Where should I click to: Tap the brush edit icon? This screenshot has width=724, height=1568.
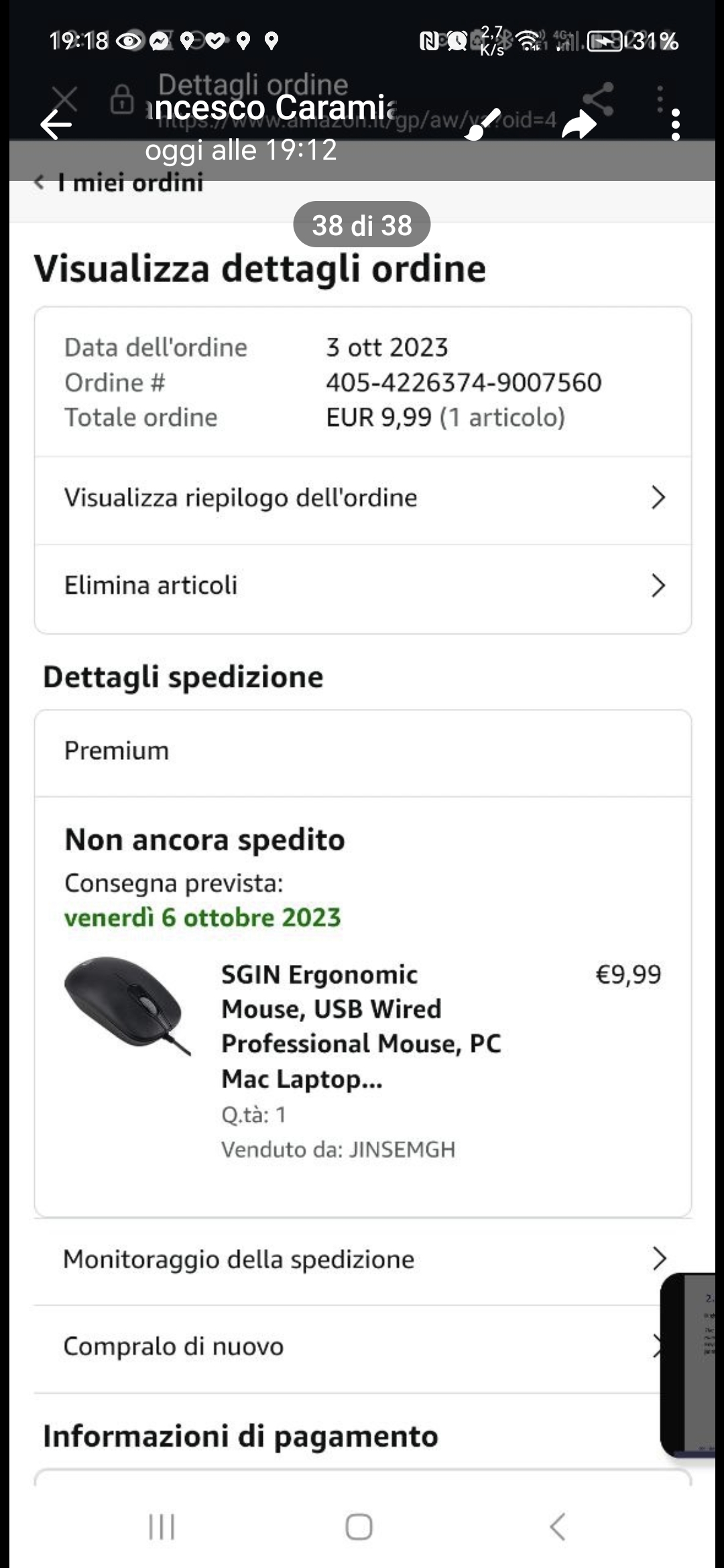(x=482, y=125)
